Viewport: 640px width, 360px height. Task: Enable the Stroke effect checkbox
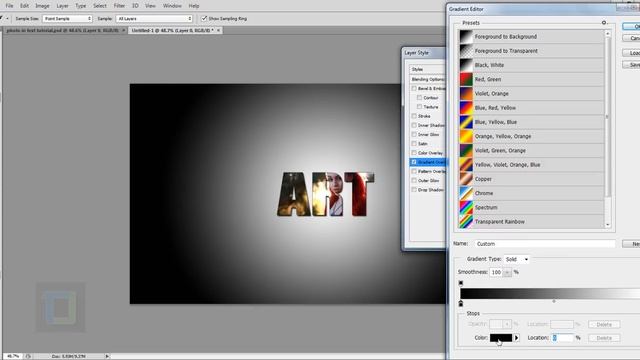point(414,116)
